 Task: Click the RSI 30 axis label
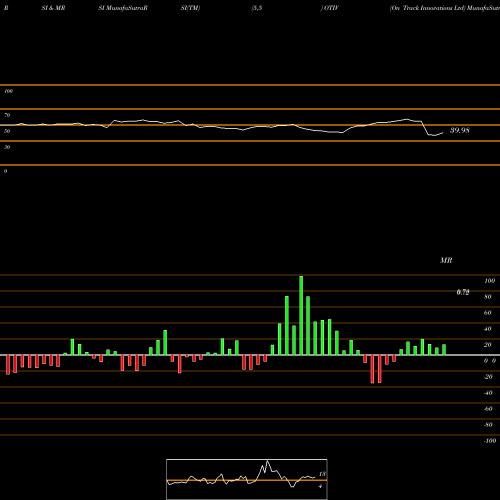(7, 147)
